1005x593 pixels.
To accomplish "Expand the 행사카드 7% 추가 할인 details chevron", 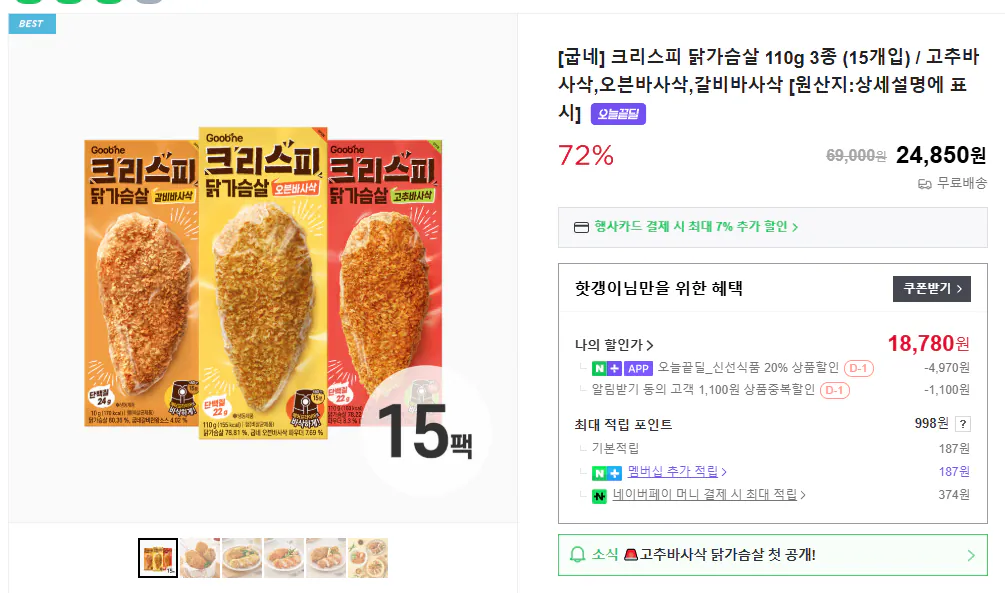I will 796,228.
